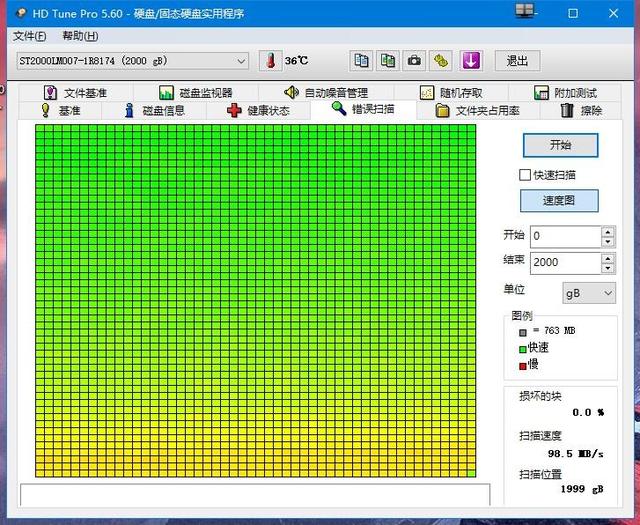Switch to the 磁盘监视器 tab
Viewport: 640px width, 525px height.
click(196, 93)
